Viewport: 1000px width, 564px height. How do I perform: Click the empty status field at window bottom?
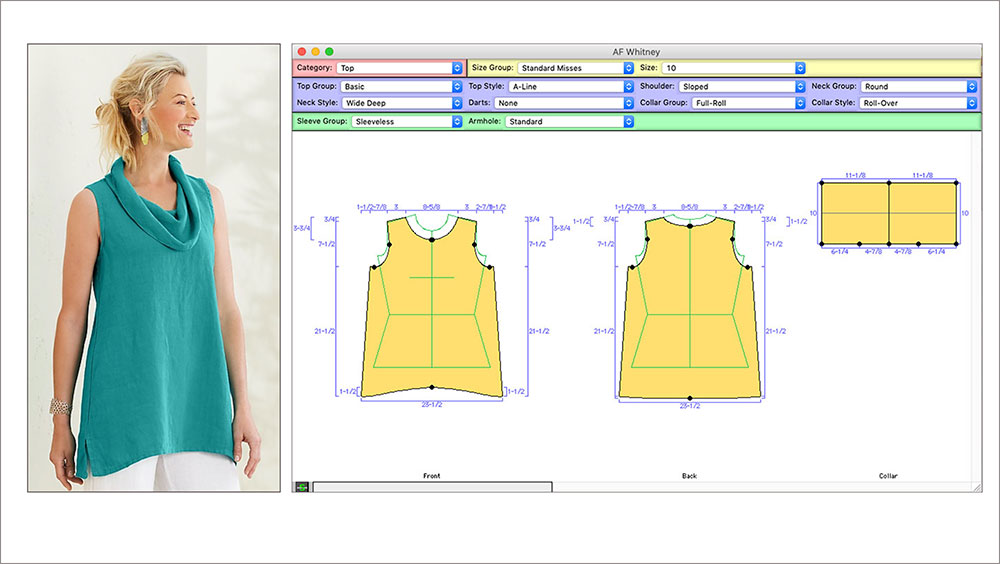pyautogui.click(x=432, y=487)
